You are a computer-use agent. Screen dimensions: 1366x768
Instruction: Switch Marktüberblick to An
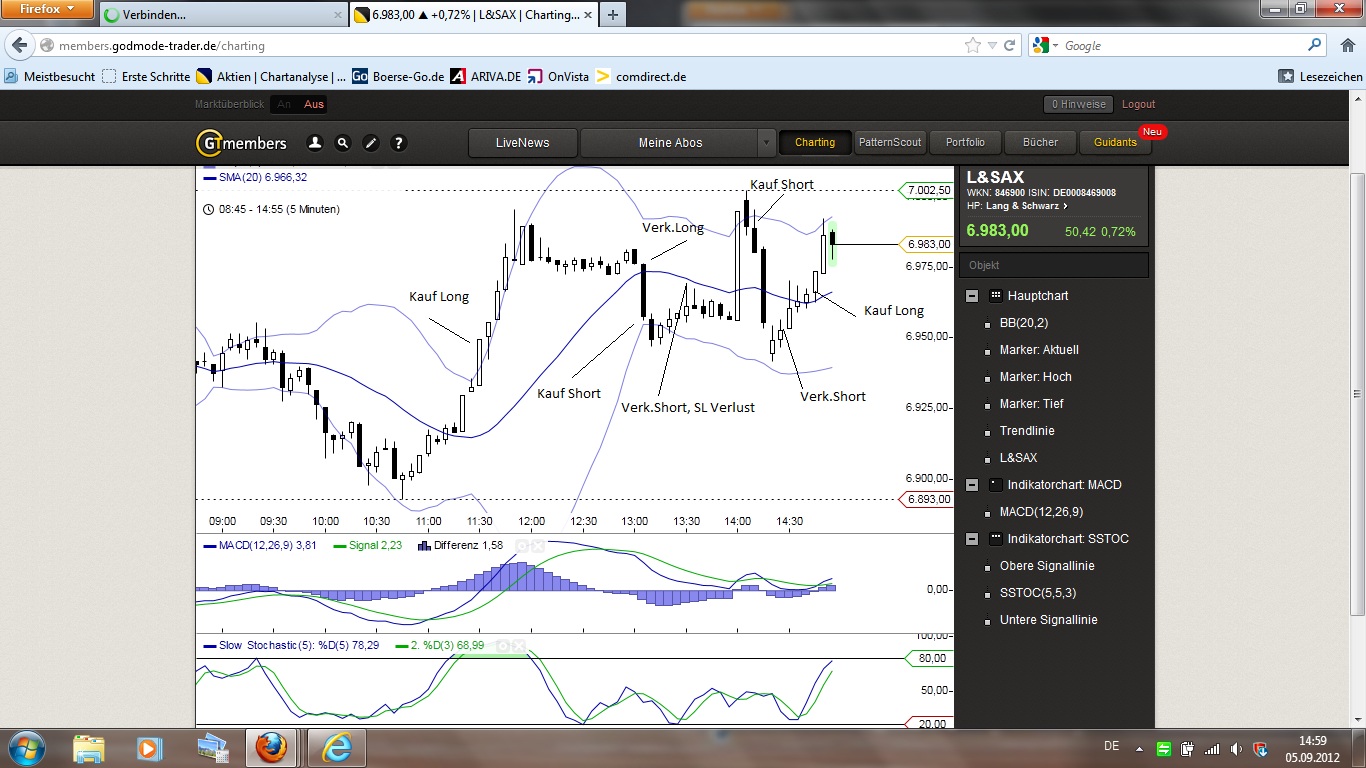[285, 104]
